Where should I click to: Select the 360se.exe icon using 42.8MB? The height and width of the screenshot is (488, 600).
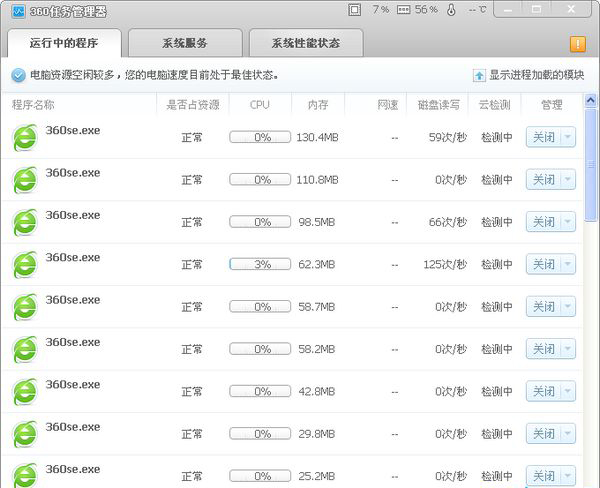point(25,392)
